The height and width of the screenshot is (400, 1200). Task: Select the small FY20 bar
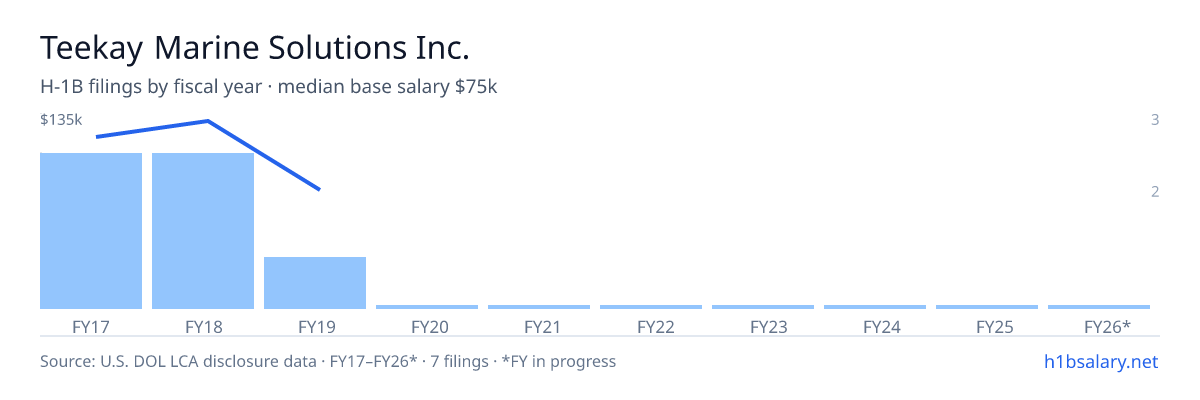pos(427,307)
